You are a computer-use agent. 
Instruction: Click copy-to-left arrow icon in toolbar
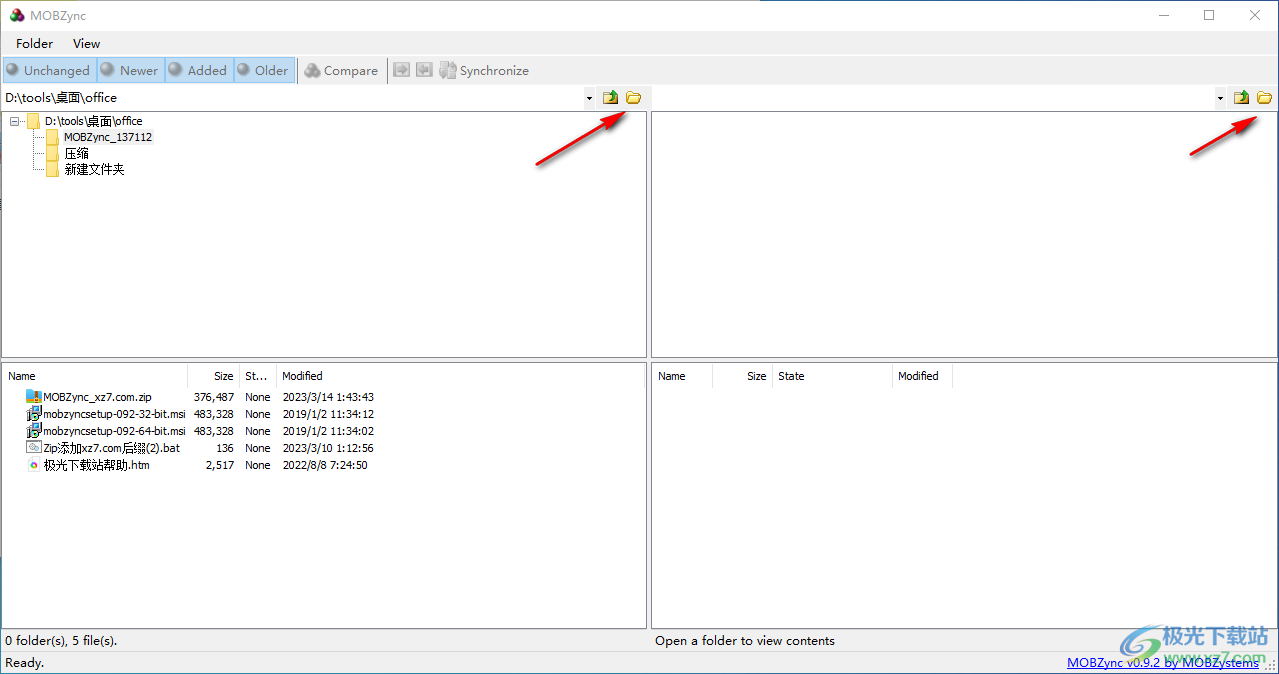point(425,70)
